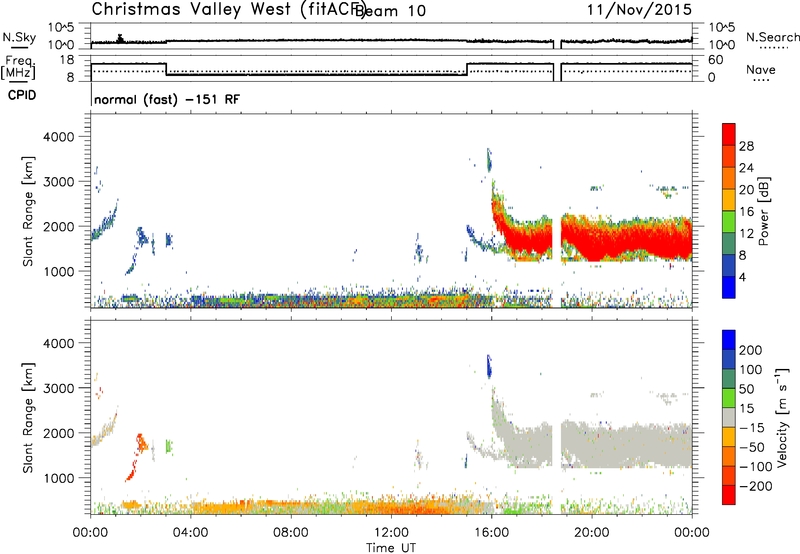Click the power panel 'Slant Range [km]' label
800x554 pixels.
28,211
